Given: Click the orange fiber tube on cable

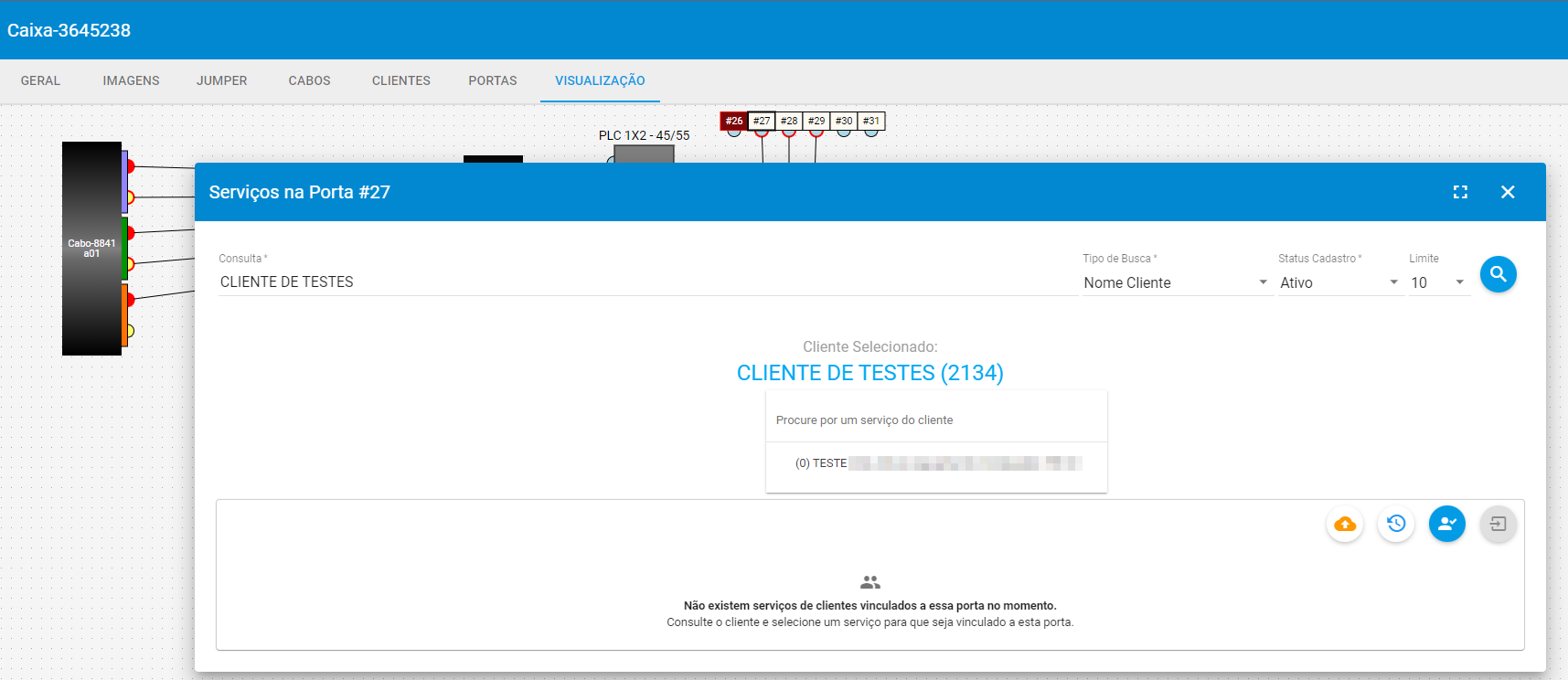Looking at the screenshot, I should point(124,314).
